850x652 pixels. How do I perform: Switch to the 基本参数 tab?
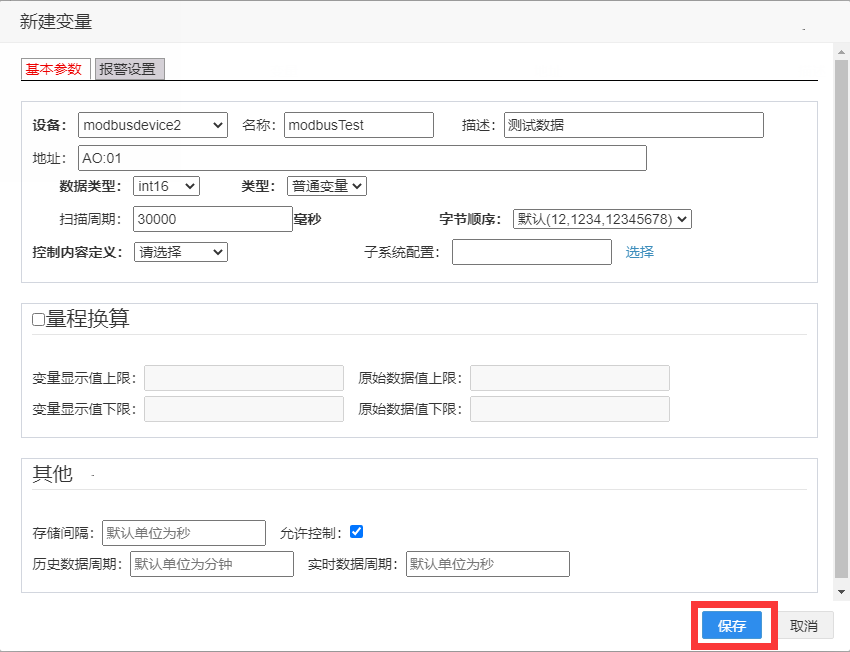(x=55, y=69)
